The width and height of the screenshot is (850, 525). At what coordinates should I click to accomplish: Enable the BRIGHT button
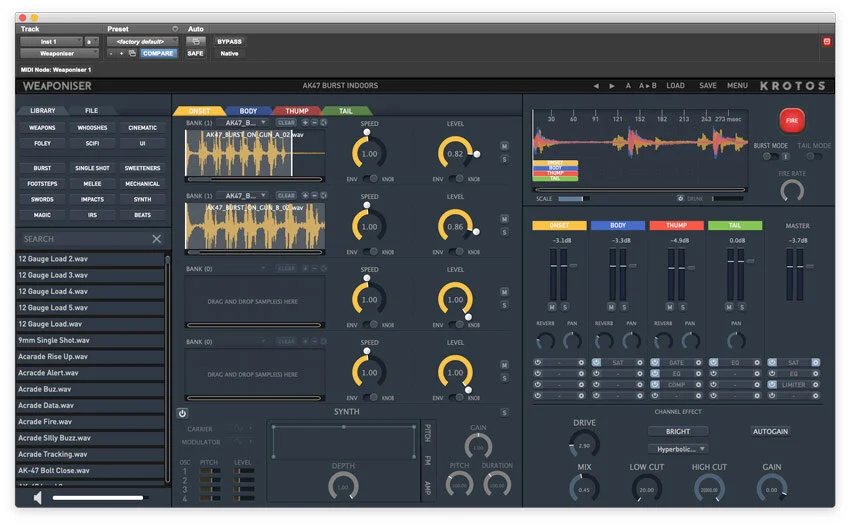678,431
